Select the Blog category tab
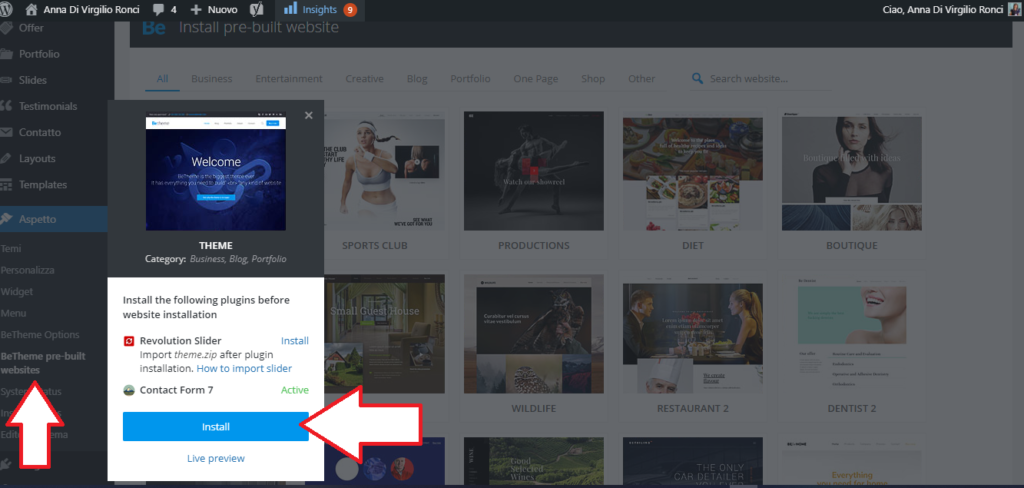Viewport: 1024px width, 488px height. [417, 78]
